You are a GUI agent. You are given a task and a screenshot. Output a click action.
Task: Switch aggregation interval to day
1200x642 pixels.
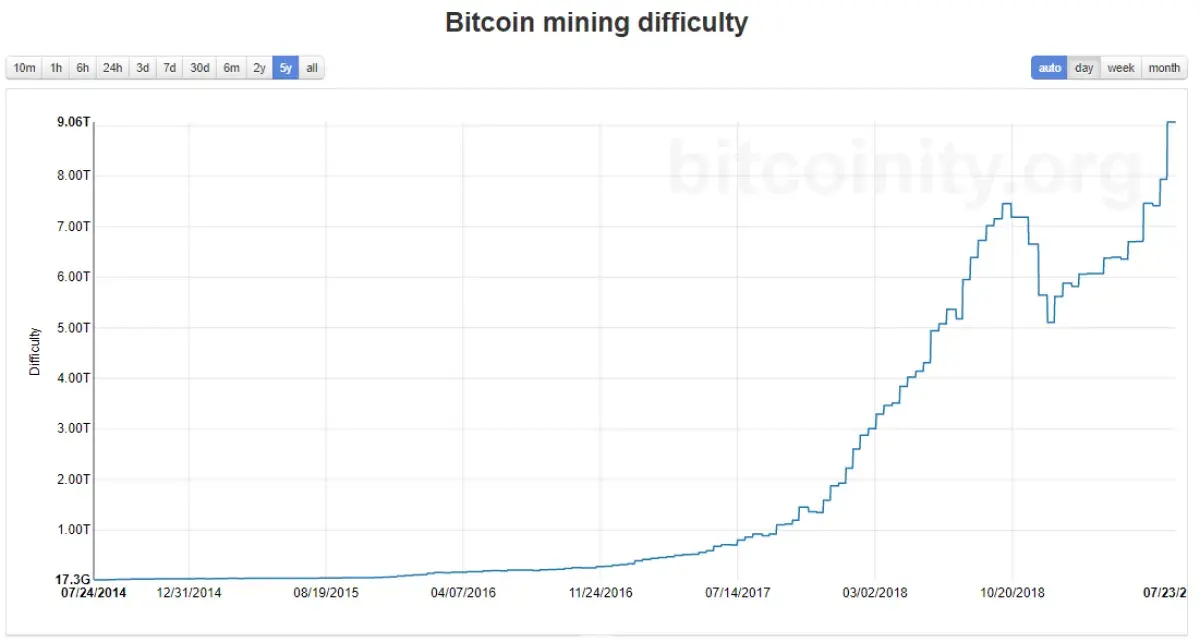(x=1083, y=67)
